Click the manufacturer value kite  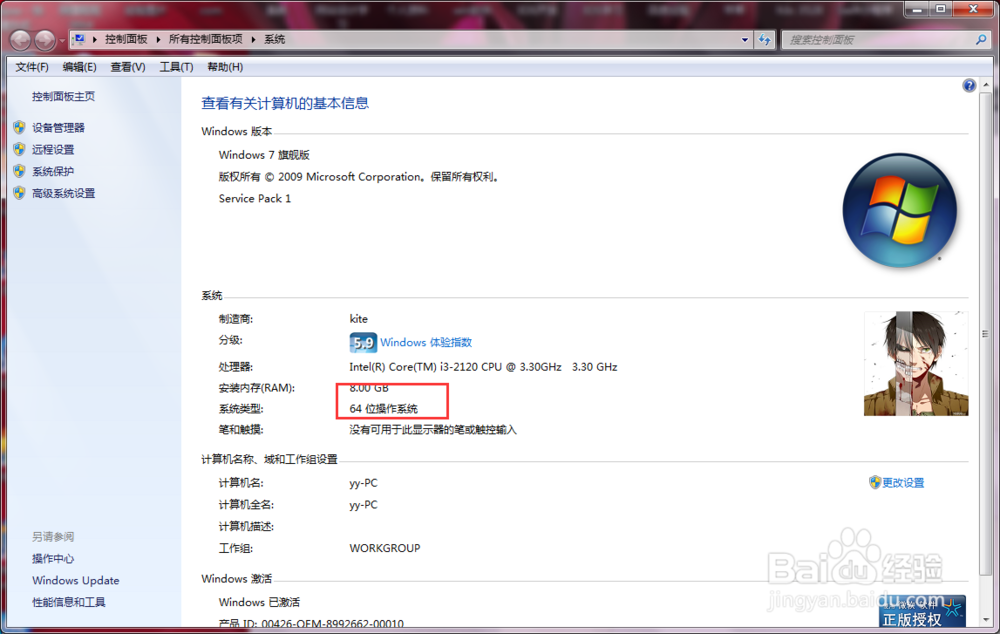(x=358, y=319)
